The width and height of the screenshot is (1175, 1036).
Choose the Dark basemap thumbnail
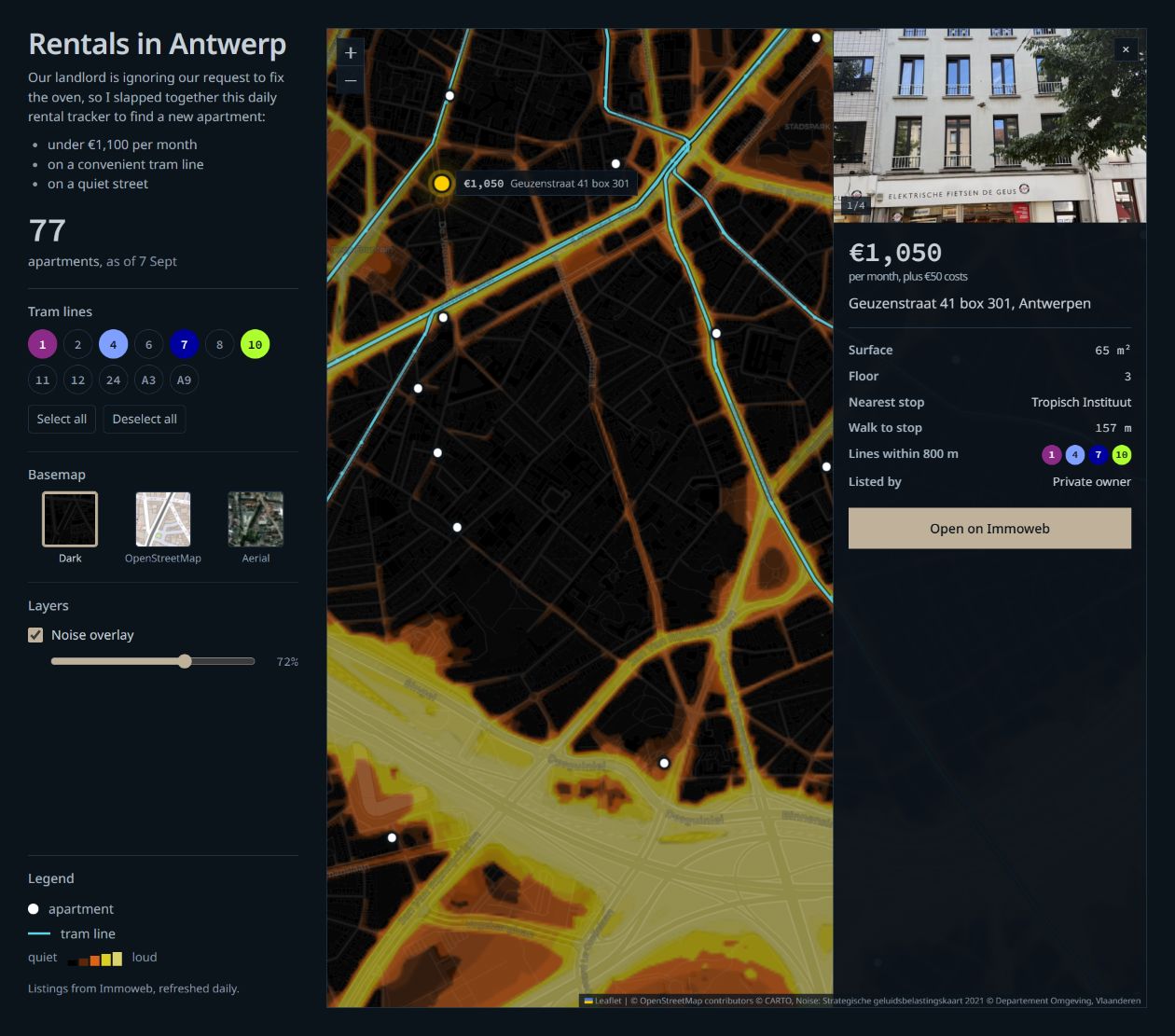click(x=70, y=519)
